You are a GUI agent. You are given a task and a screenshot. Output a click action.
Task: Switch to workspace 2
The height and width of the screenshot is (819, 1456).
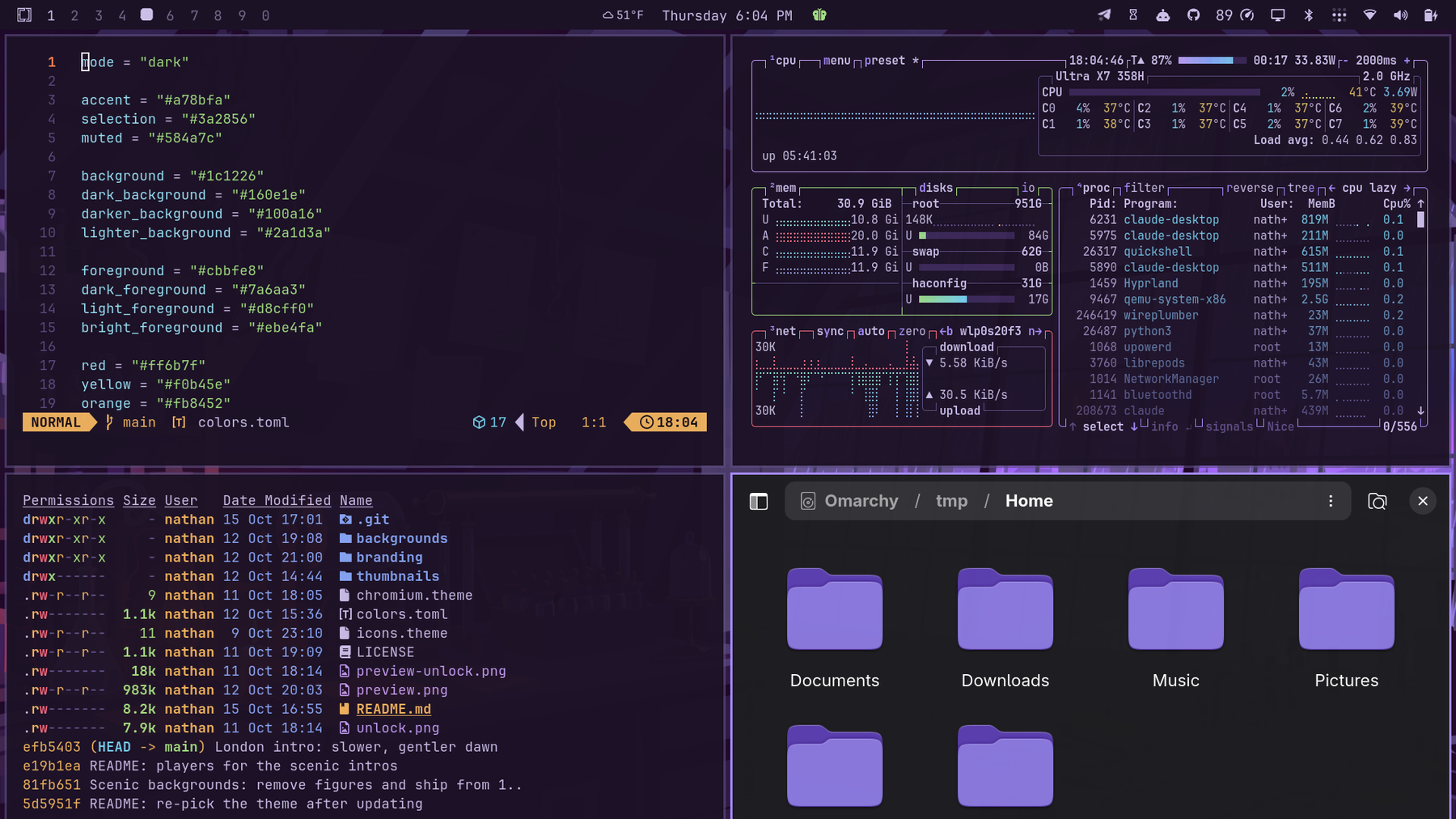pos(74,15)
